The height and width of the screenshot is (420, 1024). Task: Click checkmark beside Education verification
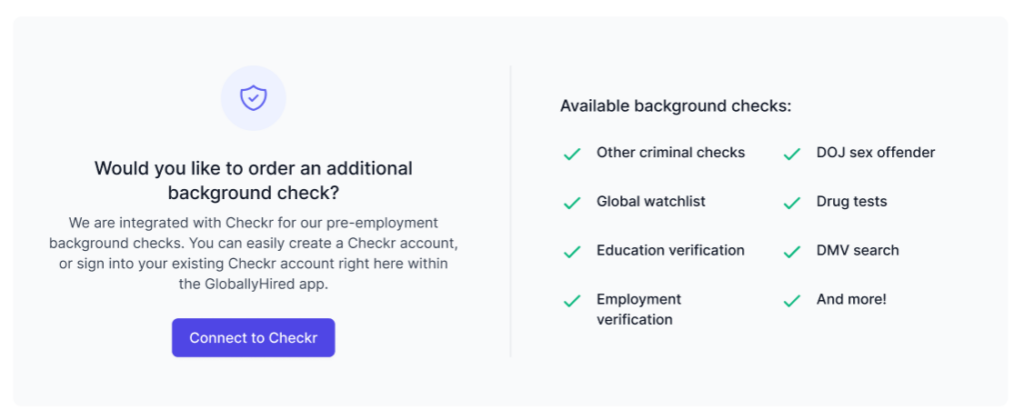(x=572, y=251)
